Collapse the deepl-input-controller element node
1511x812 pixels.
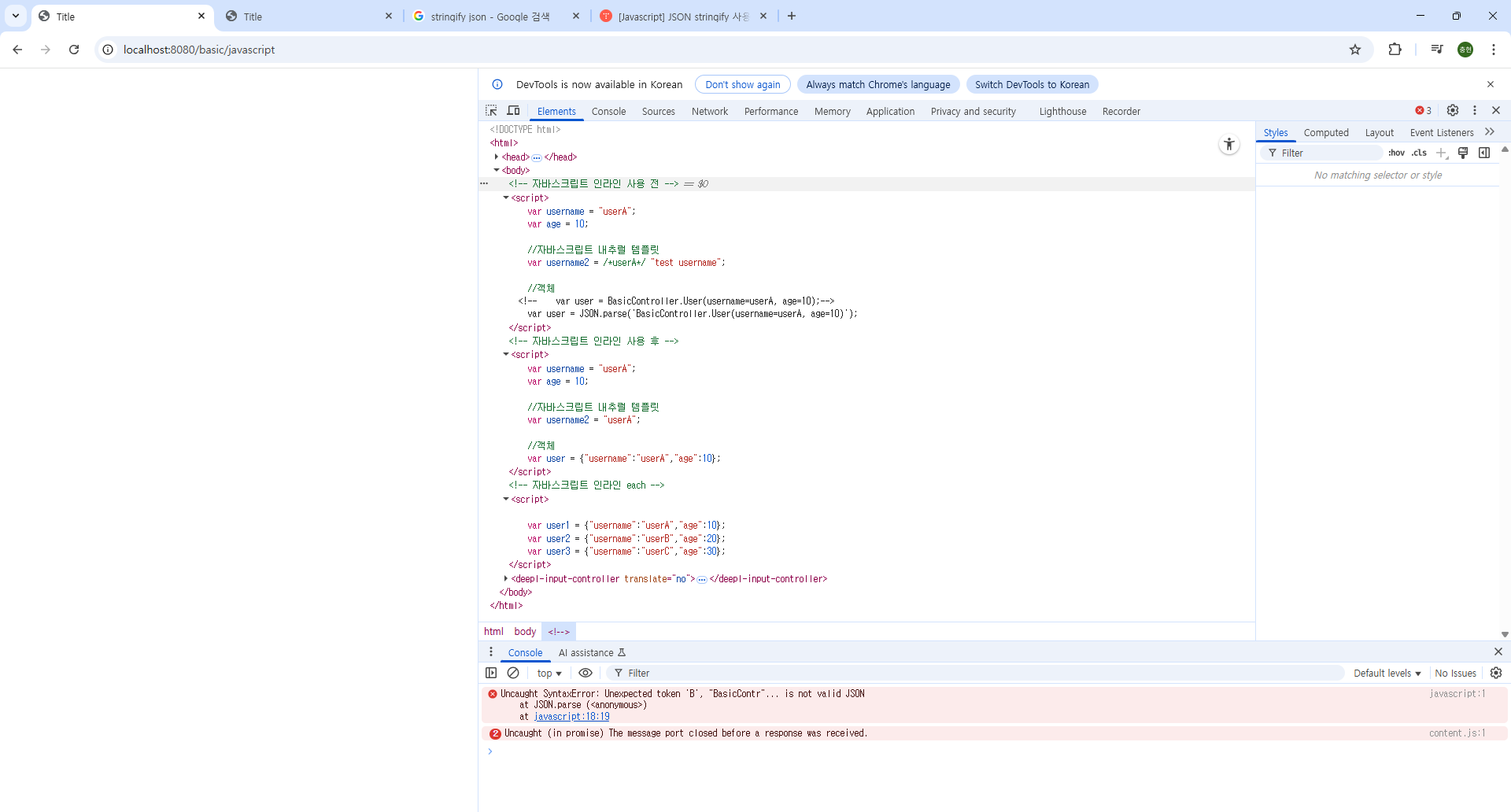(x=505, y=578)
